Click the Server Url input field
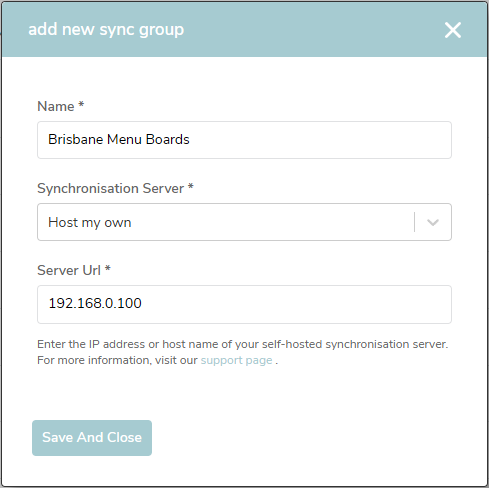 244,304
